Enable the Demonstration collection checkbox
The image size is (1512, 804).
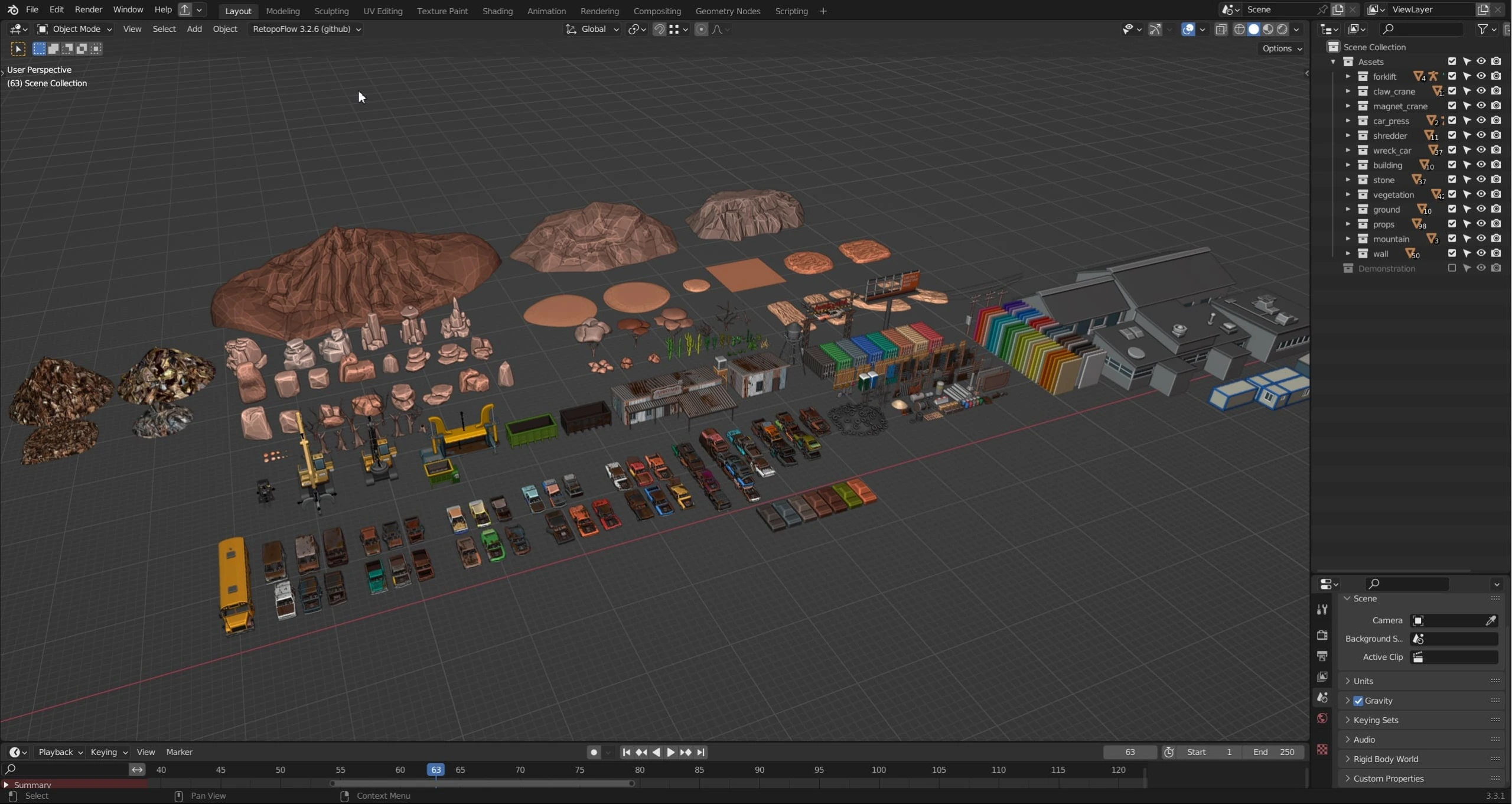[1452, 268]
